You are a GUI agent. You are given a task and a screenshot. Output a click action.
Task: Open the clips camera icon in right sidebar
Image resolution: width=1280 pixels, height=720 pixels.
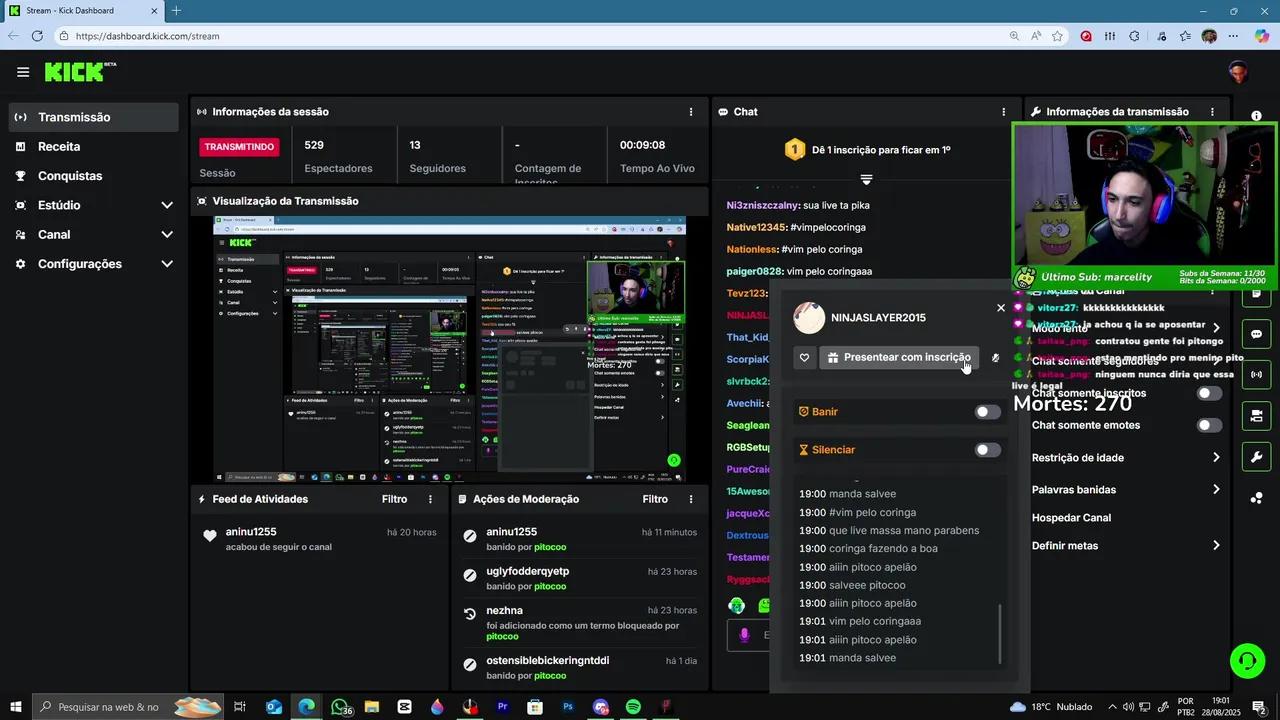click(1256, 415)
